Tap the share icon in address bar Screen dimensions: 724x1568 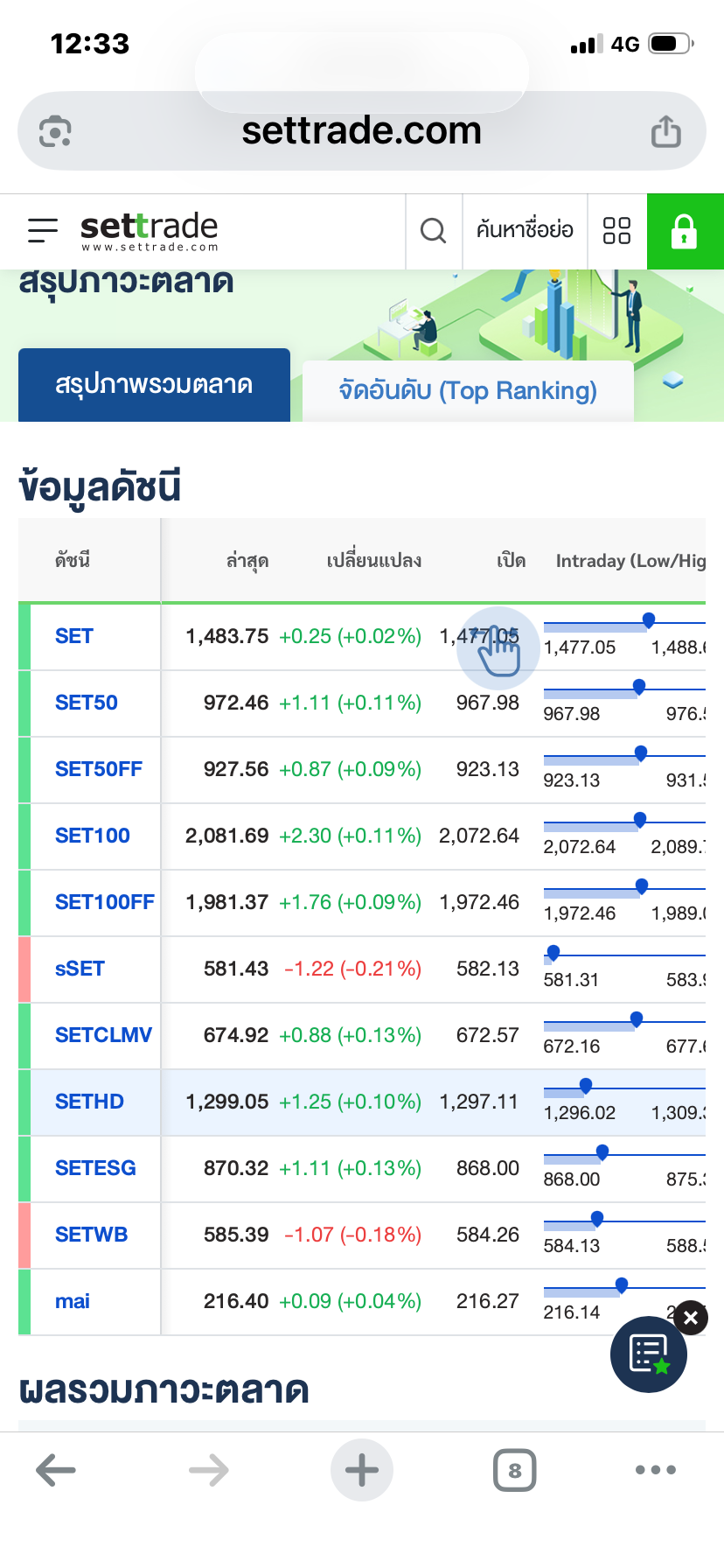click(665, 132)
